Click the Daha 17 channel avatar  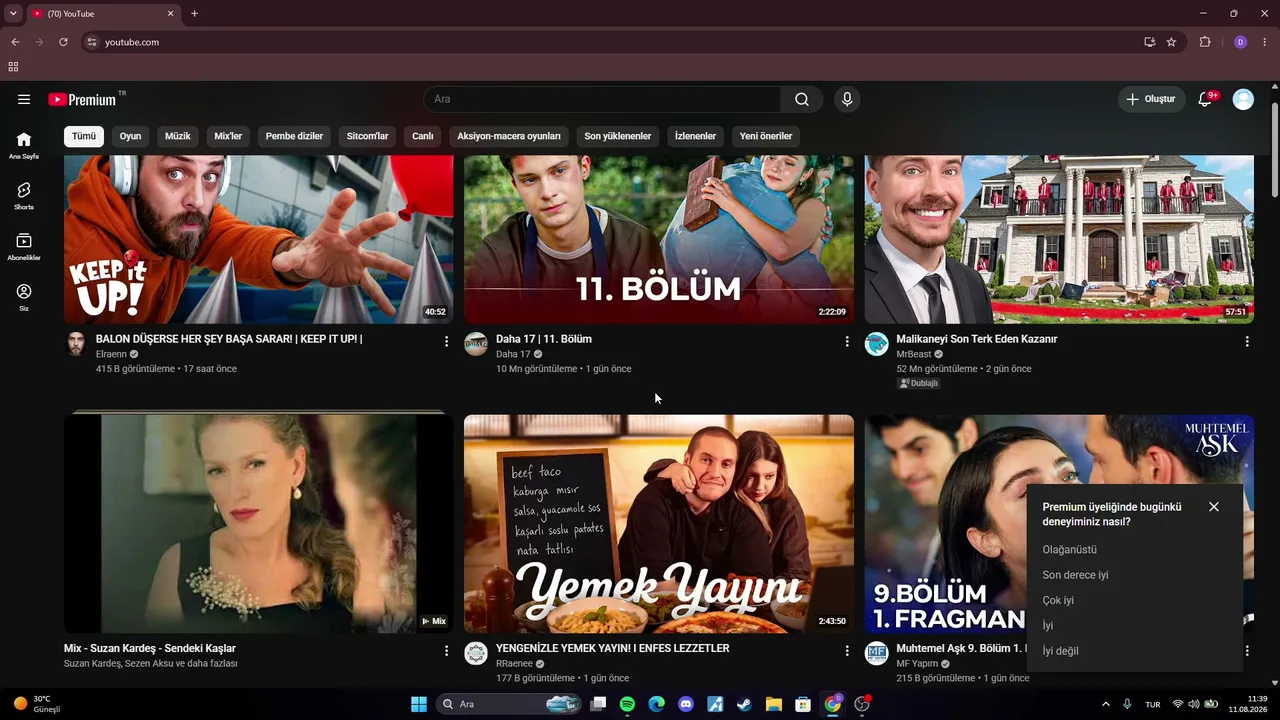[476, 344]
